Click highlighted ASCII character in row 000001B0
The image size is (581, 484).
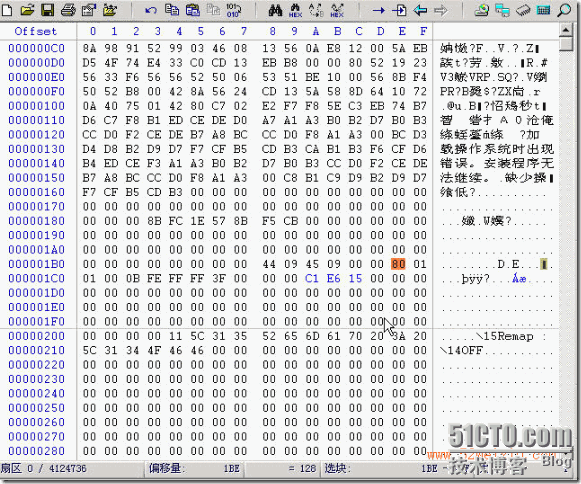(544, 264)
